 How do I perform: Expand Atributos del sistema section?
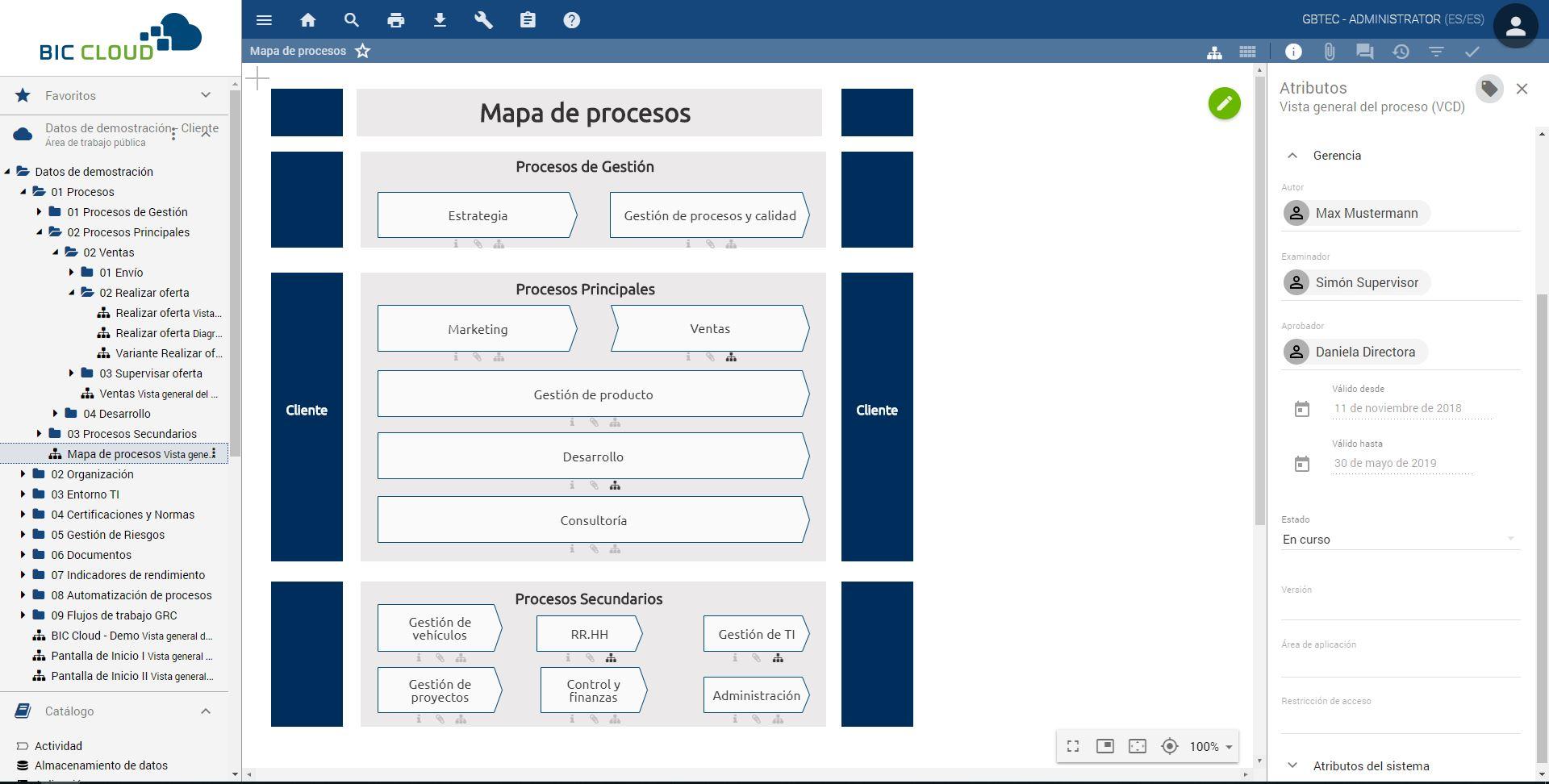[x=1292, y=765]
